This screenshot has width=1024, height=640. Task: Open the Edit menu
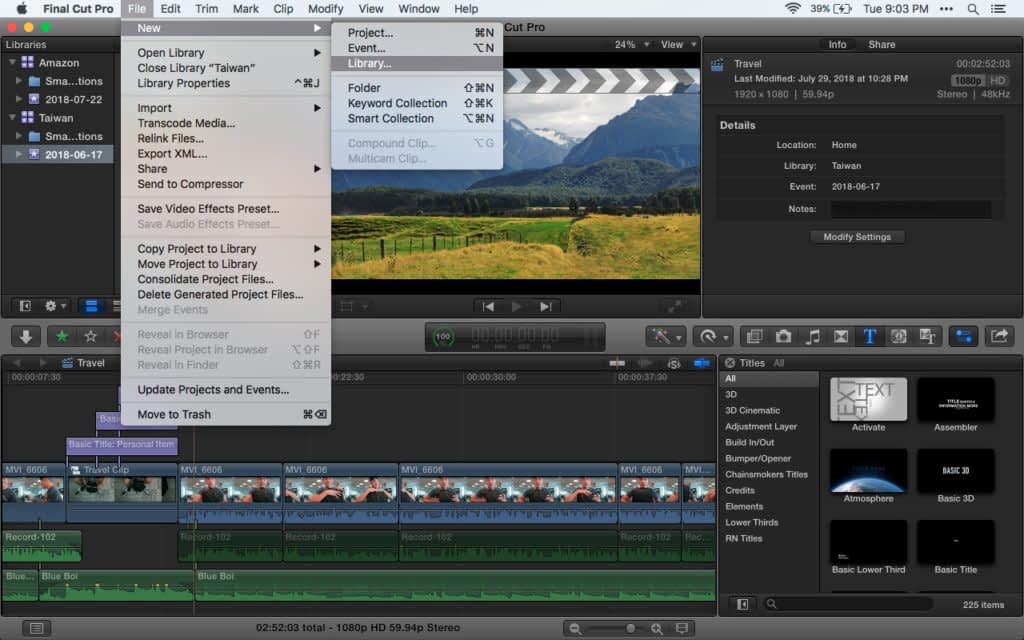coord(170,8)
